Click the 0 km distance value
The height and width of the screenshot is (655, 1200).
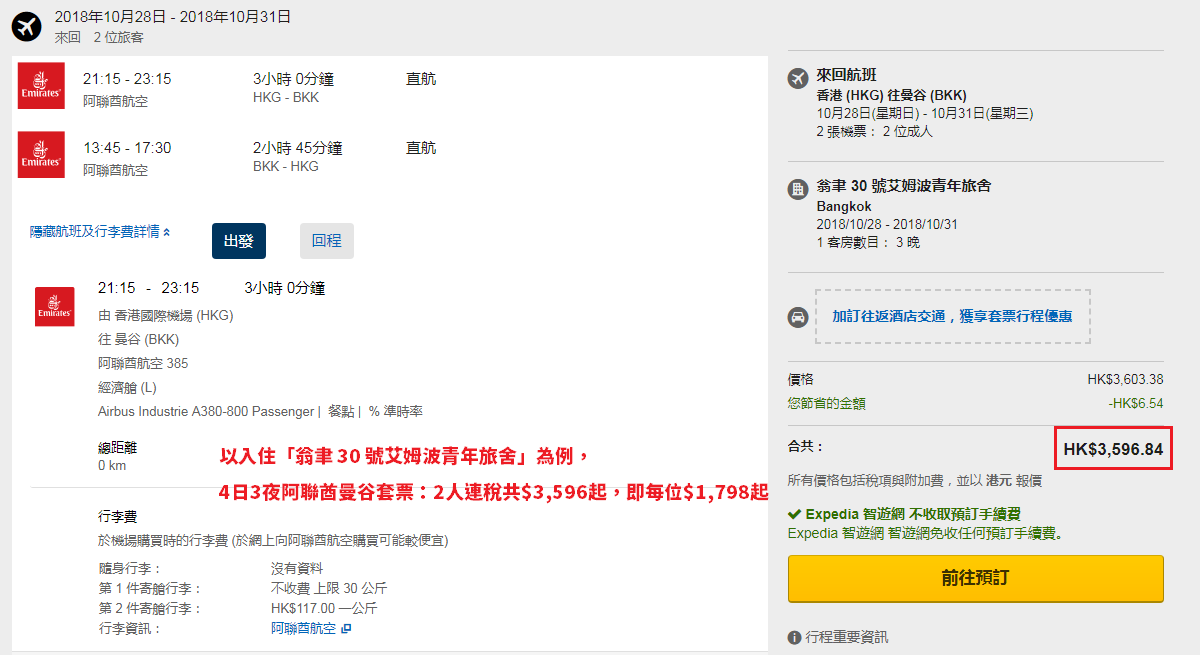[x=112, y=465]
